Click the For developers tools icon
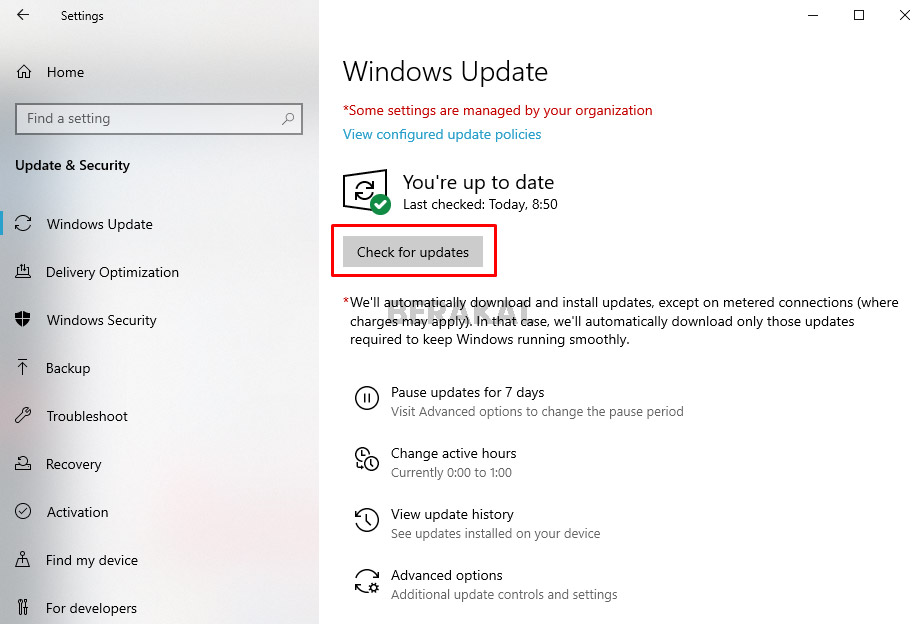Screen dimensions: 922x624 (x=22, y=607)
